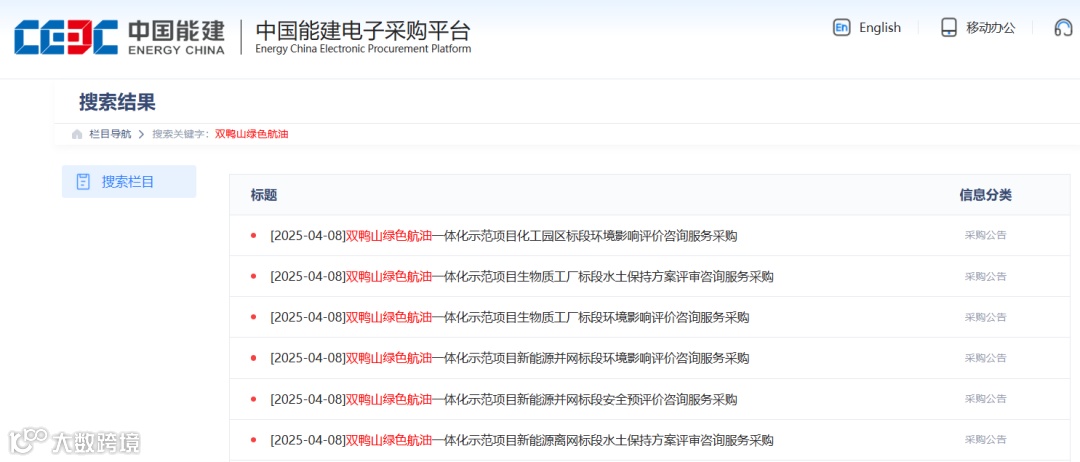The image size is (1080, 462).
Task: Click the breadcrumb chevron after 栏目导航
Action: (141, 134)
